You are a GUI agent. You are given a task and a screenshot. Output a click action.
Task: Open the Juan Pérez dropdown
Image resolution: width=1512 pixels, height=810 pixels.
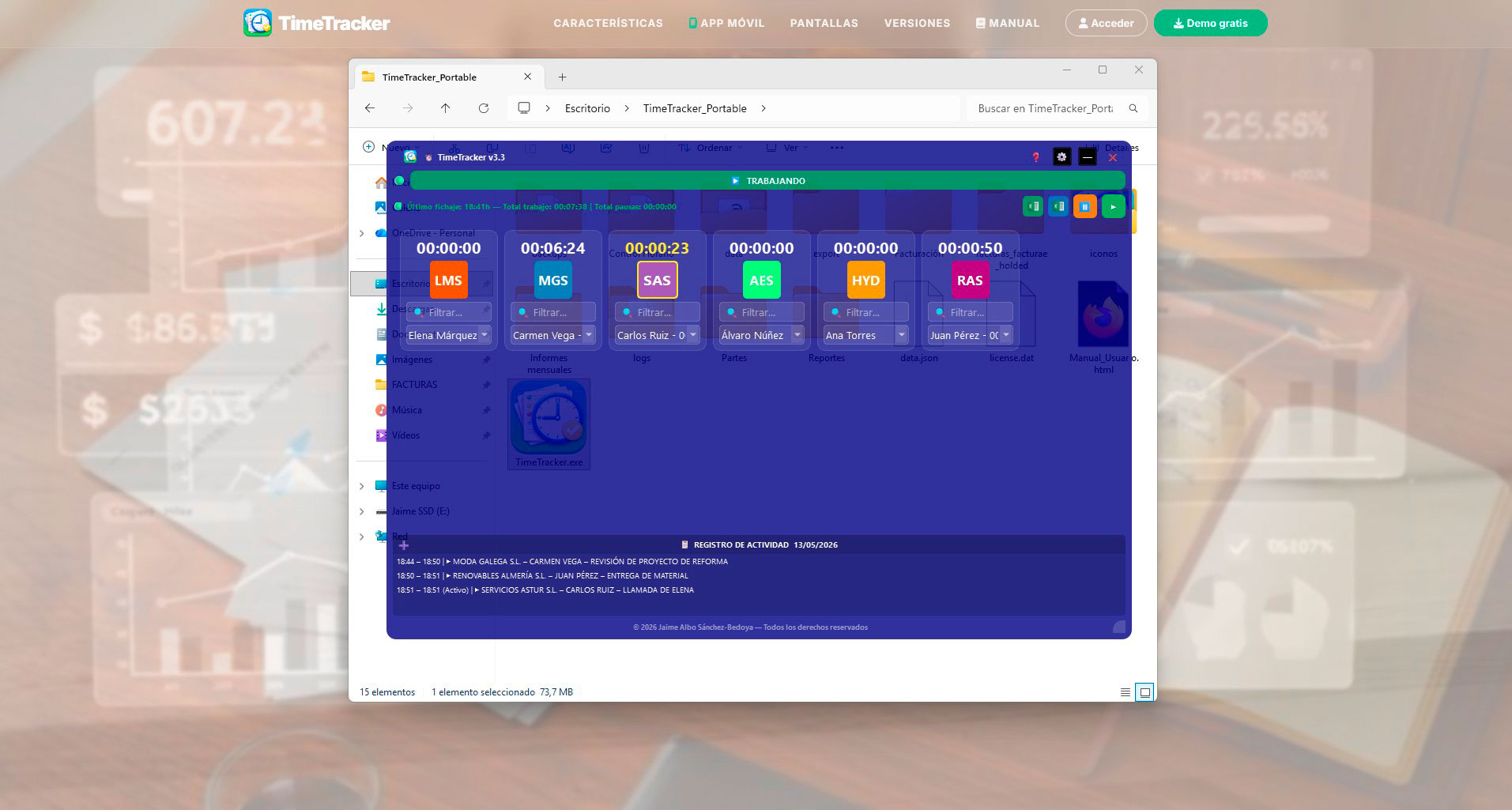971,335
